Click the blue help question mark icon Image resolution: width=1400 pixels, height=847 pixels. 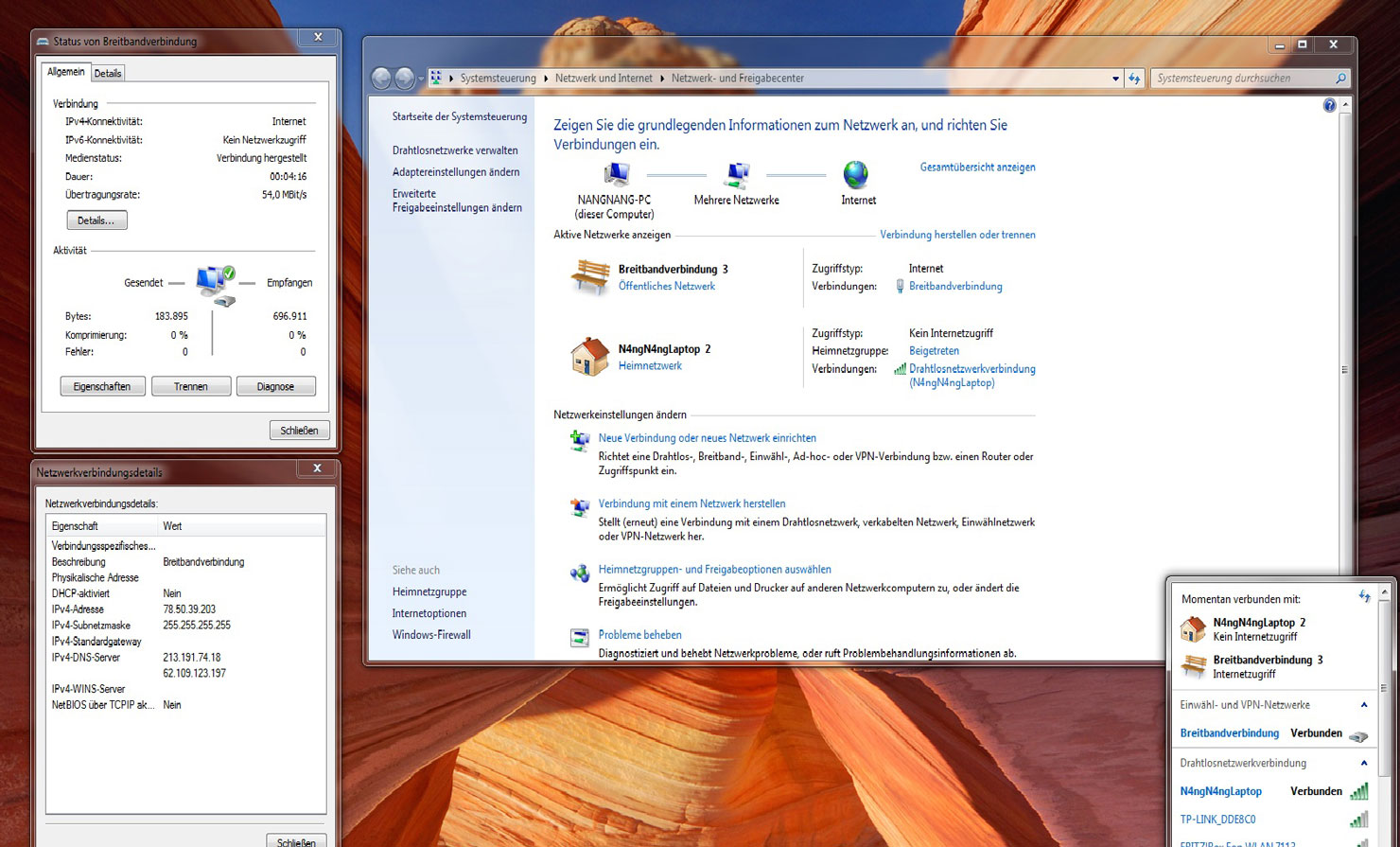(x=1329, y=106)
